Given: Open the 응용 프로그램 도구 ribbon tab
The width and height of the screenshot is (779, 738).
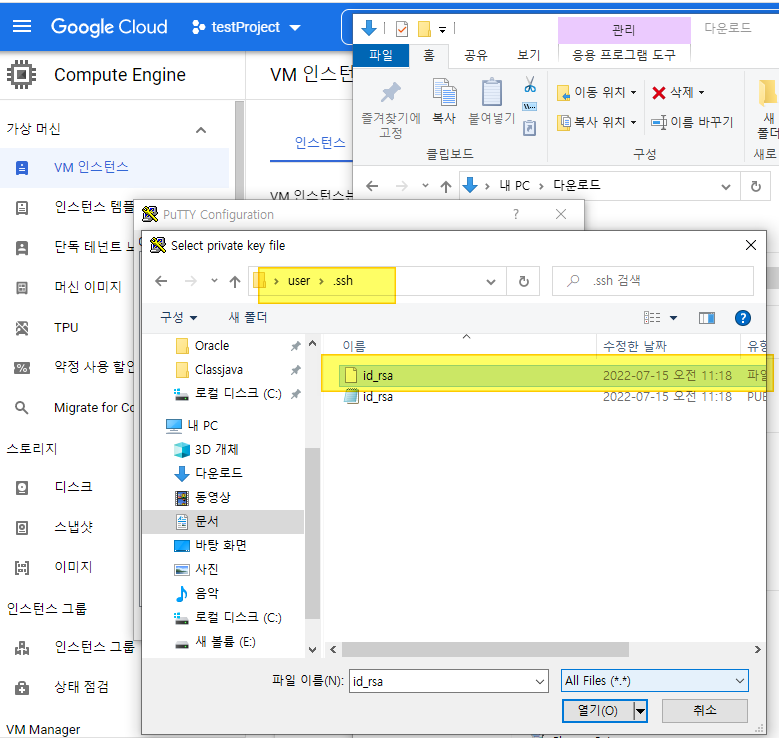Looking at the screenshot, I should pos(624,55).
